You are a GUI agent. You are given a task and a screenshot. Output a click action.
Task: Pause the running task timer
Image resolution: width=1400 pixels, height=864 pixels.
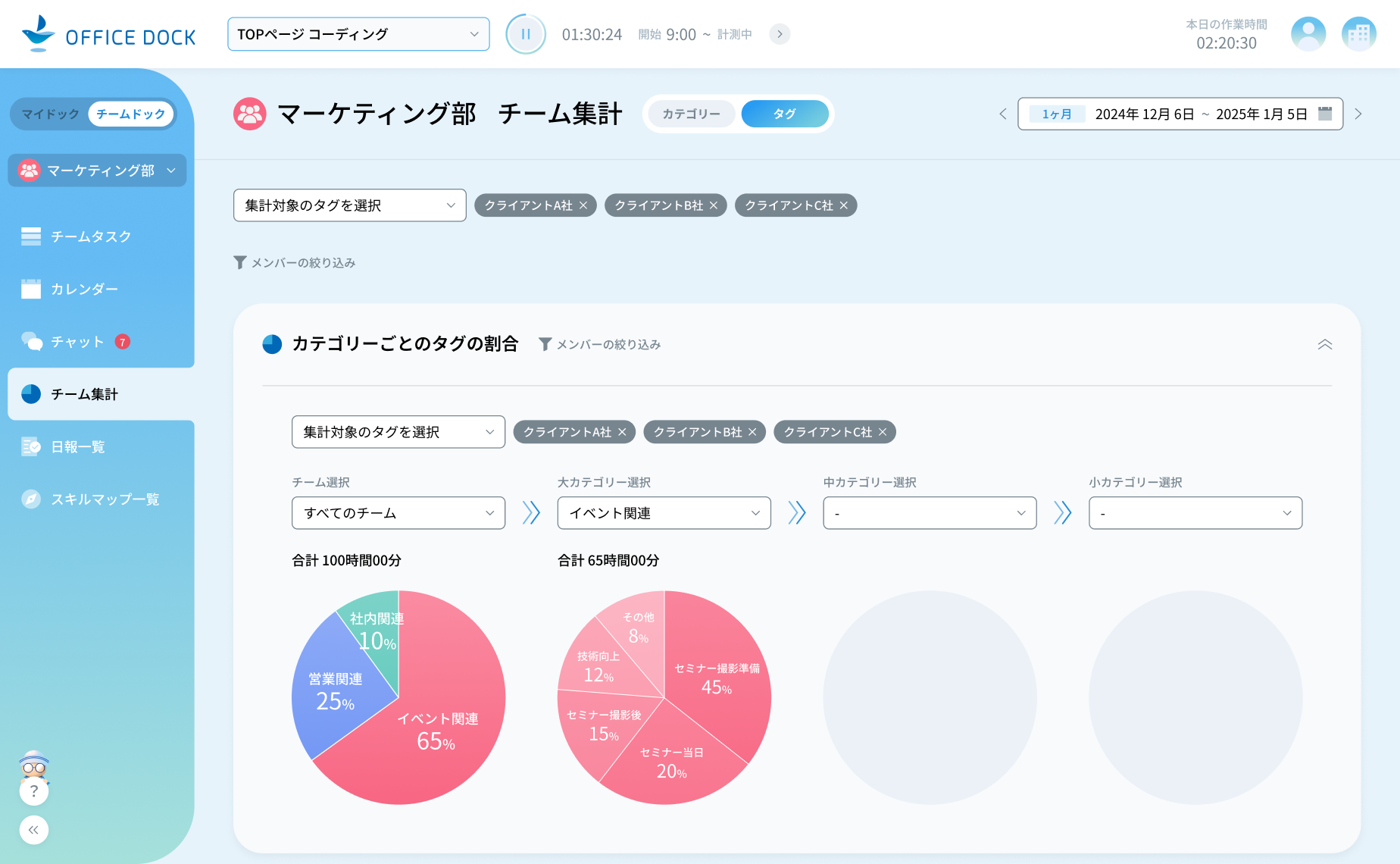pos(526,33)
